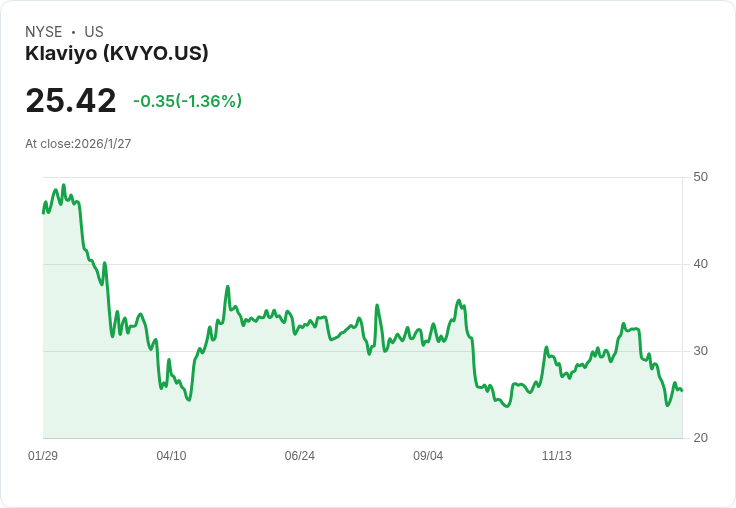The width and height of the screenshot is (736, 508).
Task: Click the 01/29 date axis label
Action: coord(43,456)
